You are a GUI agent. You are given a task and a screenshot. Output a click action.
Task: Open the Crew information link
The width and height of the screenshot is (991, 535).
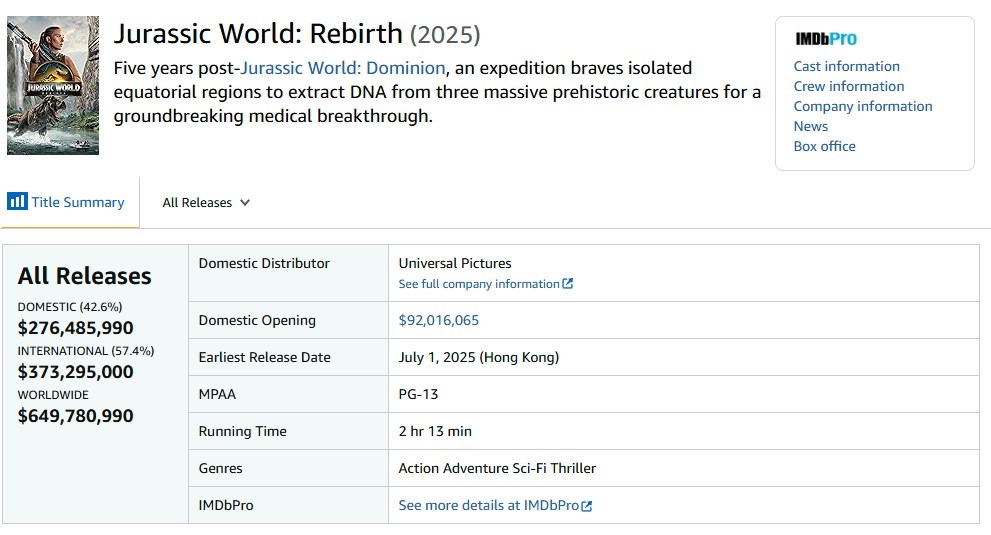coord(849,86)
